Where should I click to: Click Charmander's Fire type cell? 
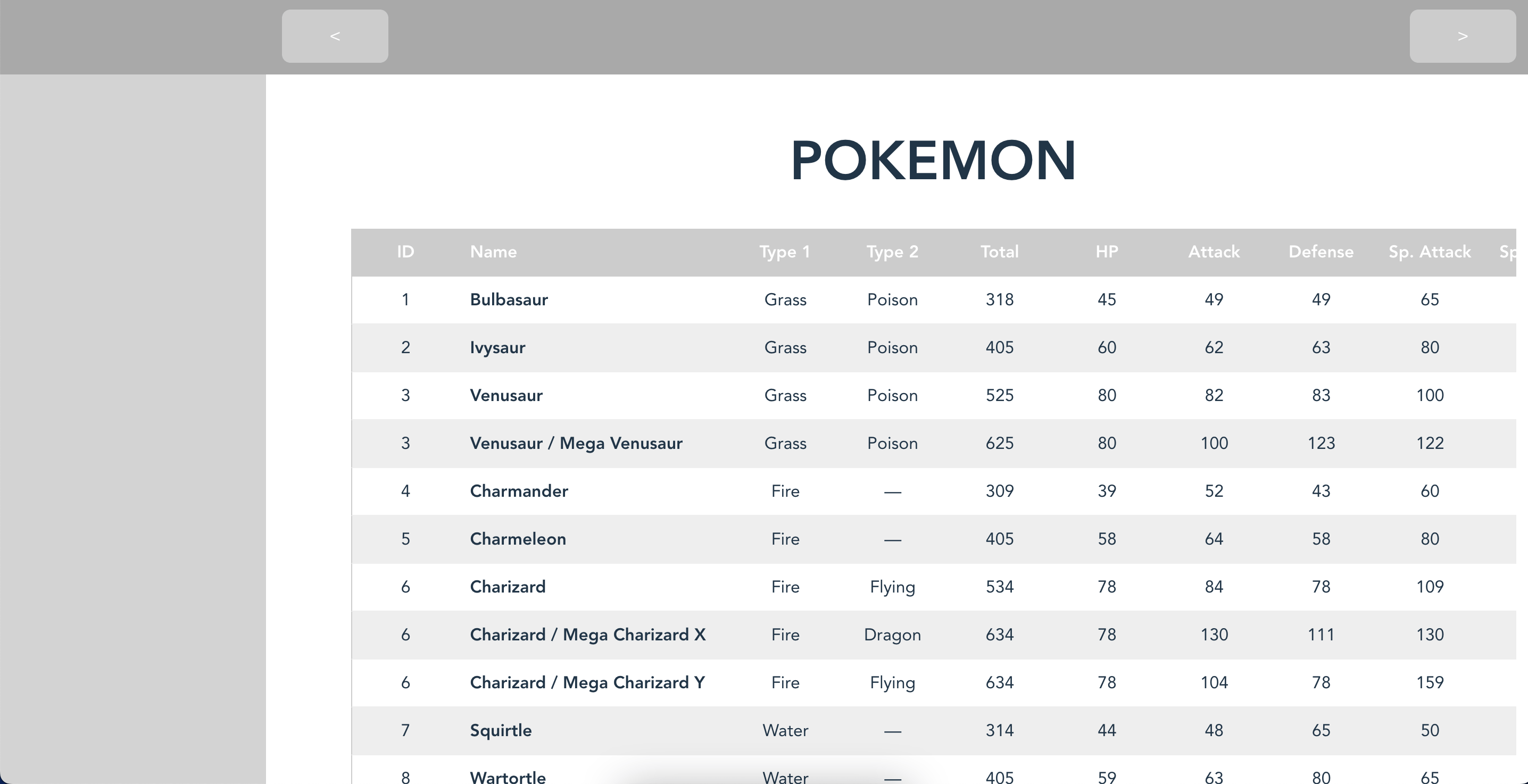(x=785, y=491)
